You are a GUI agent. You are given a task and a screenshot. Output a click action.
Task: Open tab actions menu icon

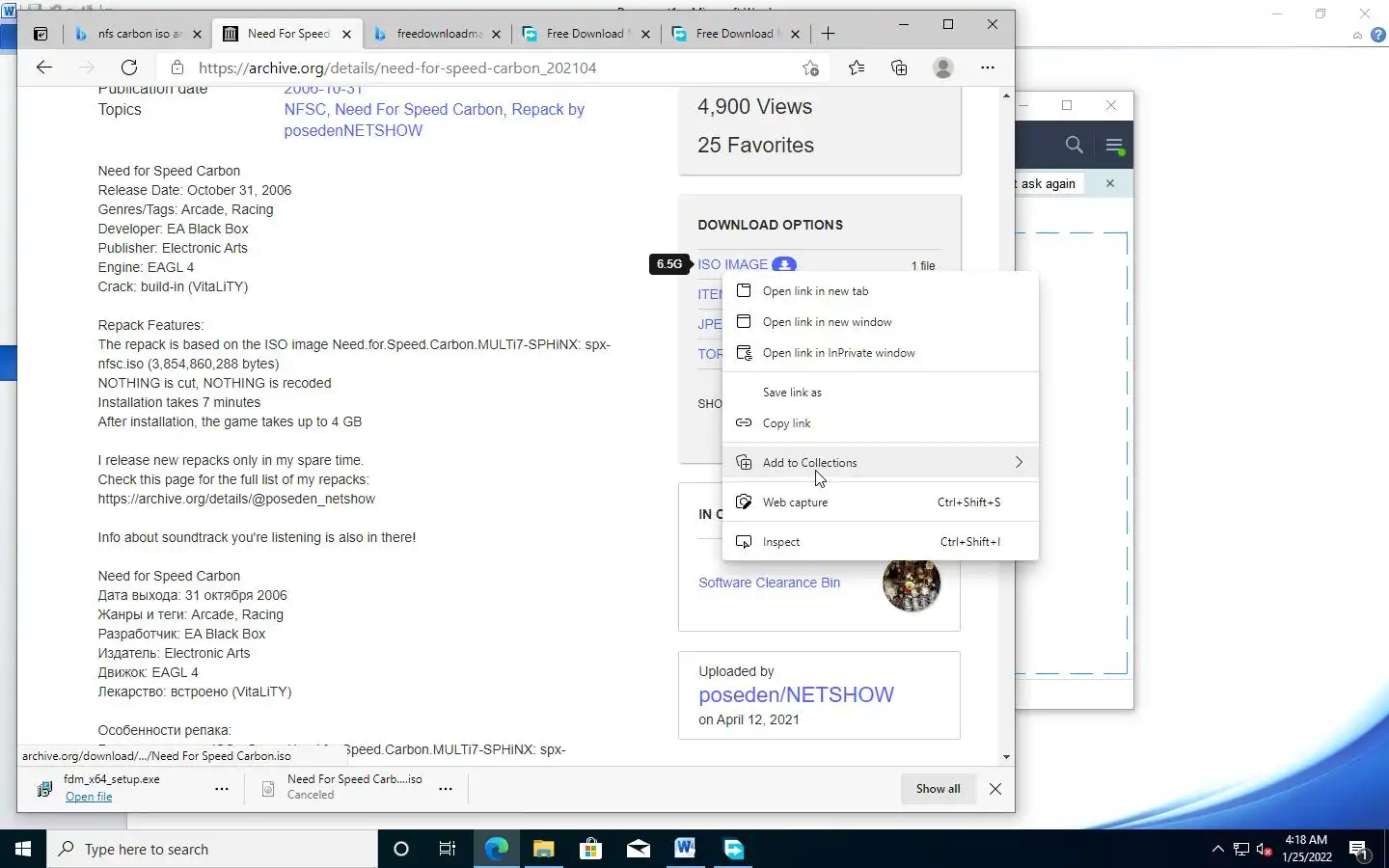[41, 34]
